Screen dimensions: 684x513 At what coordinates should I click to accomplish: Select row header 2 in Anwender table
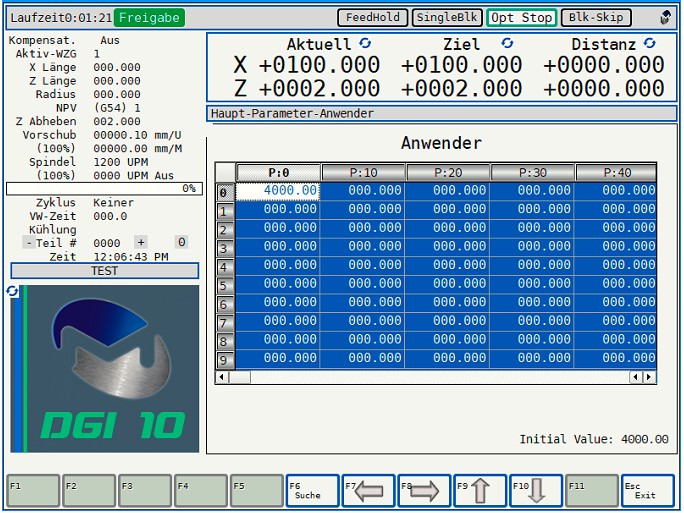(x=226, y=229)
